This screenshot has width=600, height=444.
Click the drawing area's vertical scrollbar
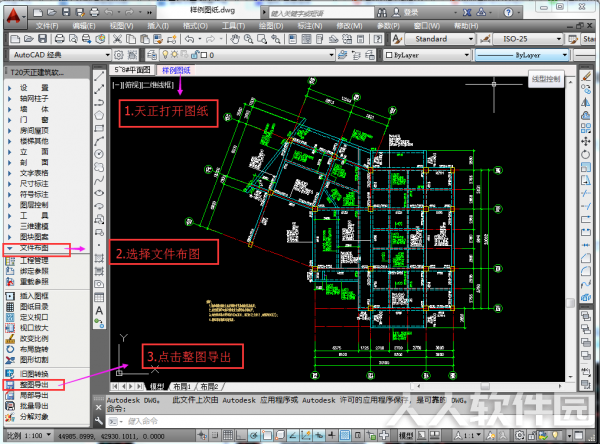click(x=571, y=229)
